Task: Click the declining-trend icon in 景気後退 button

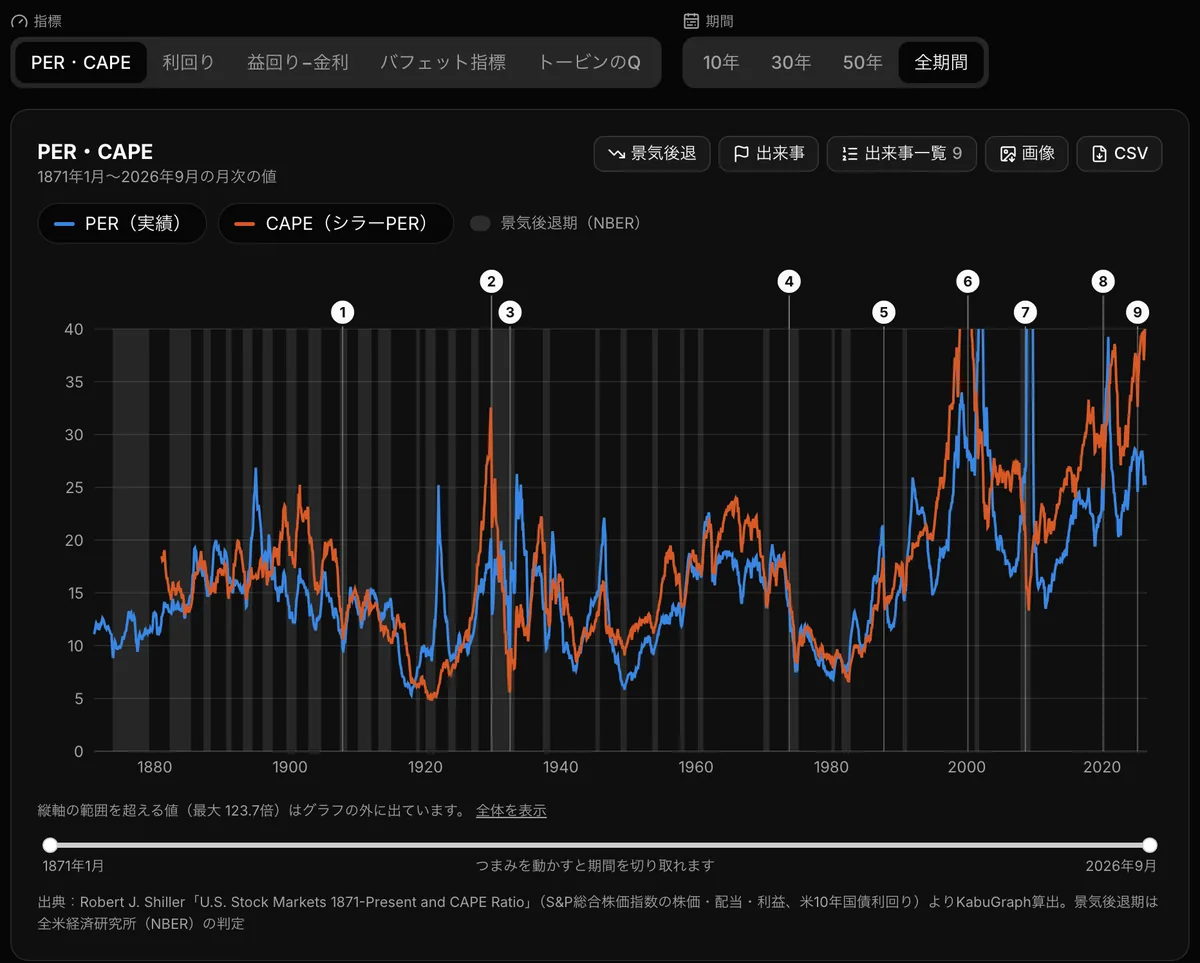Action: point(616,154)
